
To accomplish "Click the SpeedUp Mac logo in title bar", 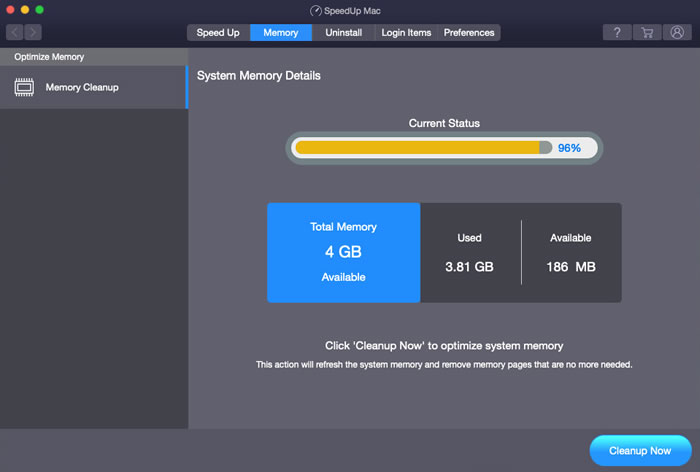I will pos(316,10).
